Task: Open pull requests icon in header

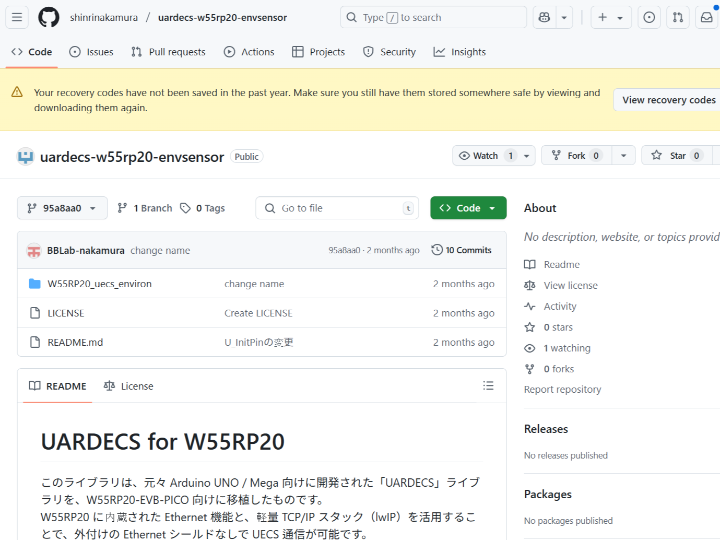Action: [678, 17]
